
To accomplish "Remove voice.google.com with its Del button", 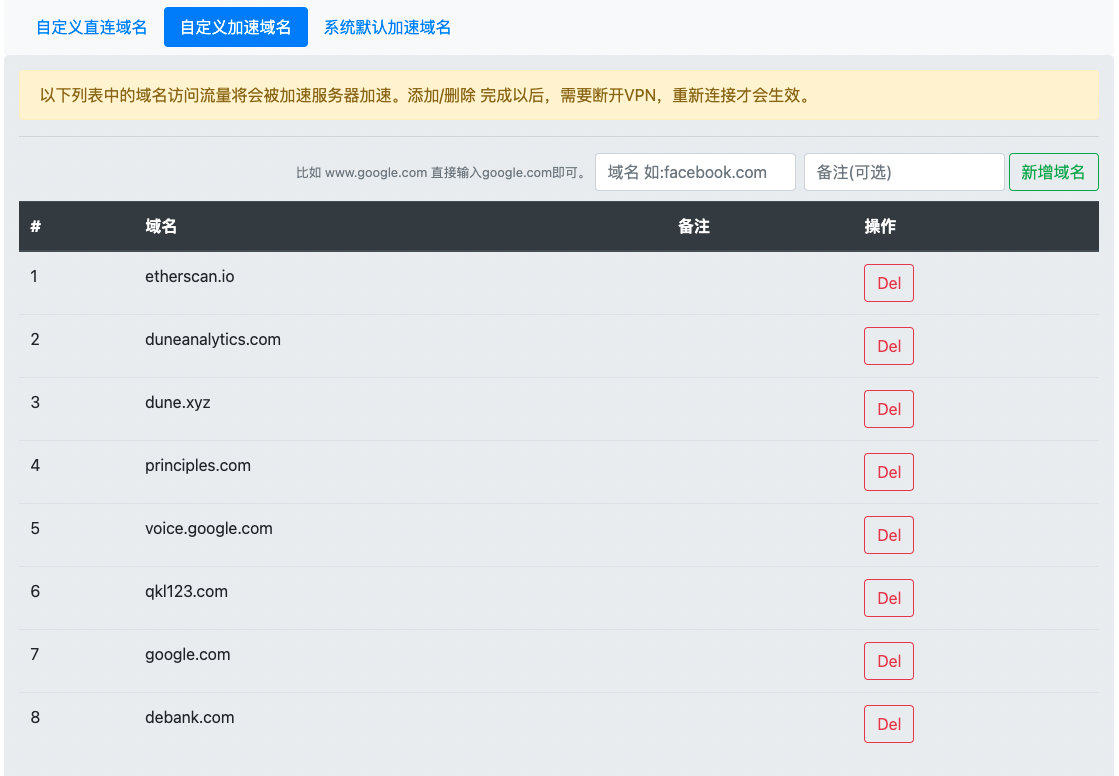I will tap(888, 535).
